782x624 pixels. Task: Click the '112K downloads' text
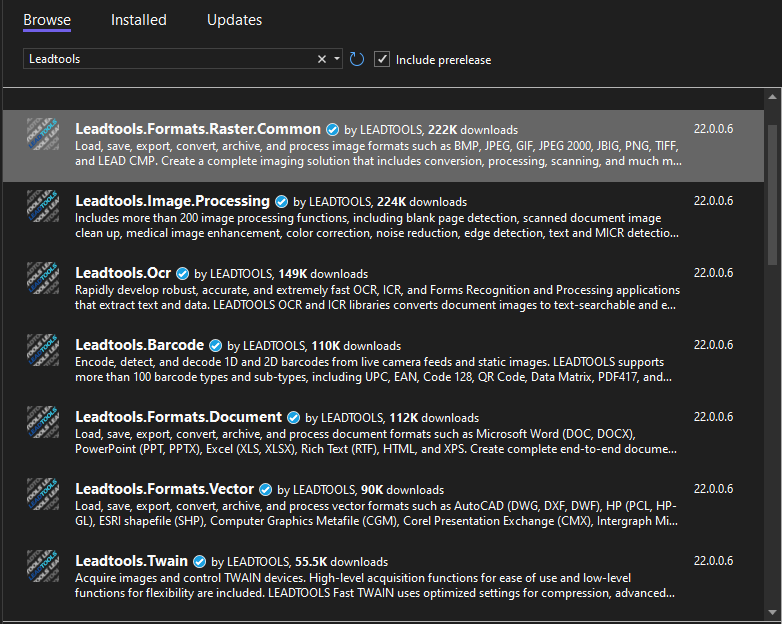tap(434, 417)
